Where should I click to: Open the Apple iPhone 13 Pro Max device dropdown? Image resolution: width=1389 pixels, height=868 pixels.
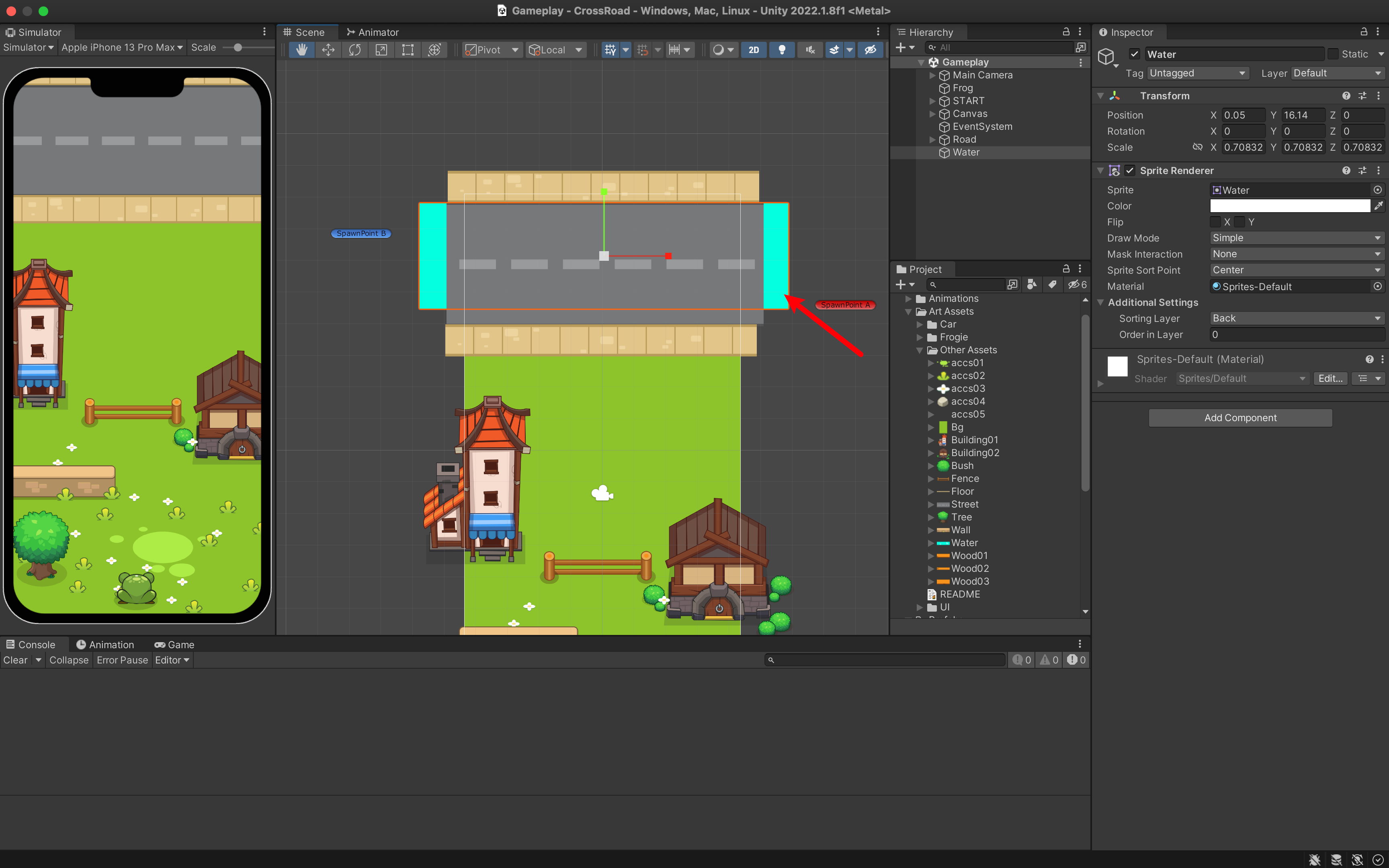tap(122, 48)
